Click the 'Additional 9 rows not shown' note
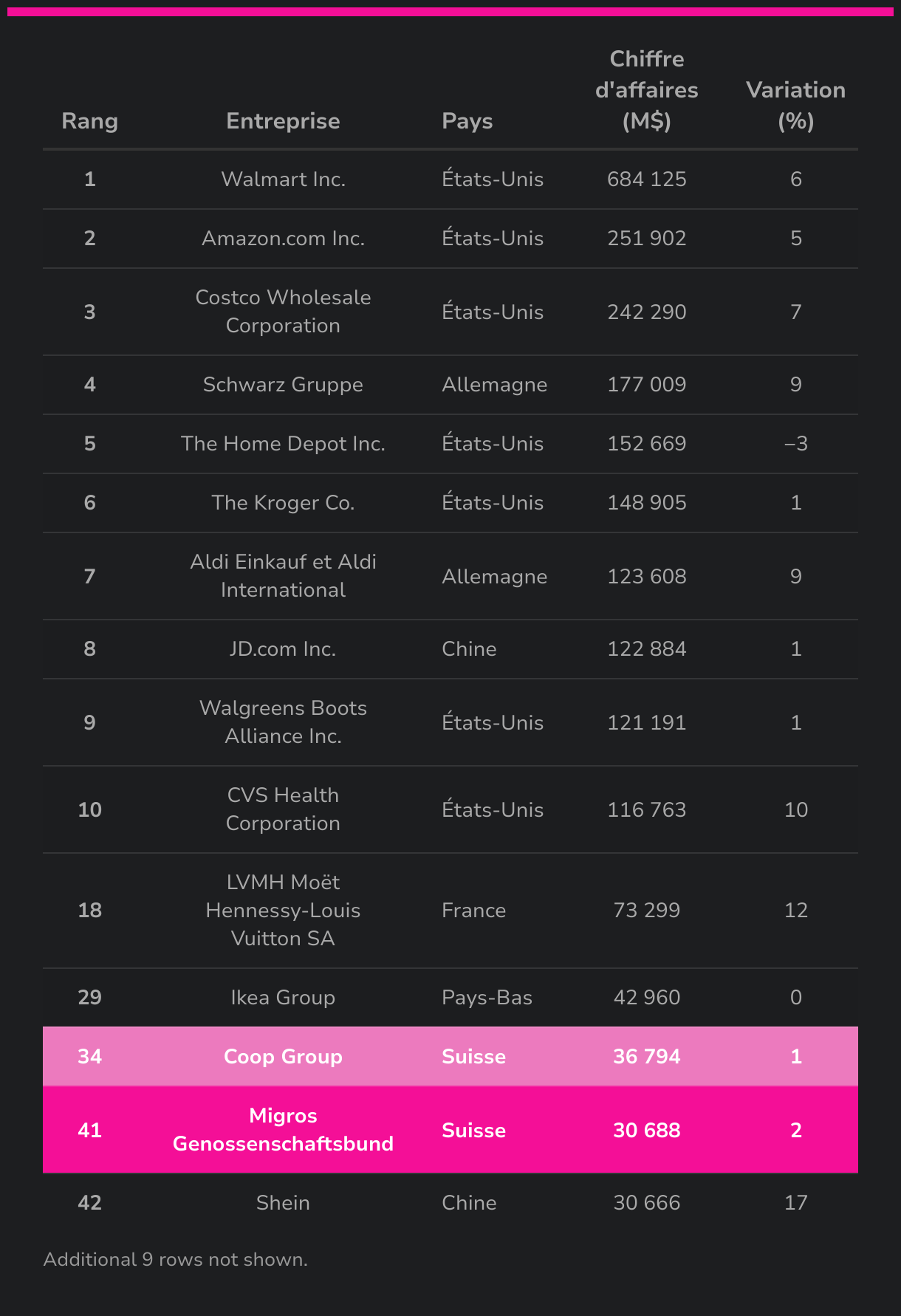The width and height of the screenshot is (901, 1316). coord(176,1260)
